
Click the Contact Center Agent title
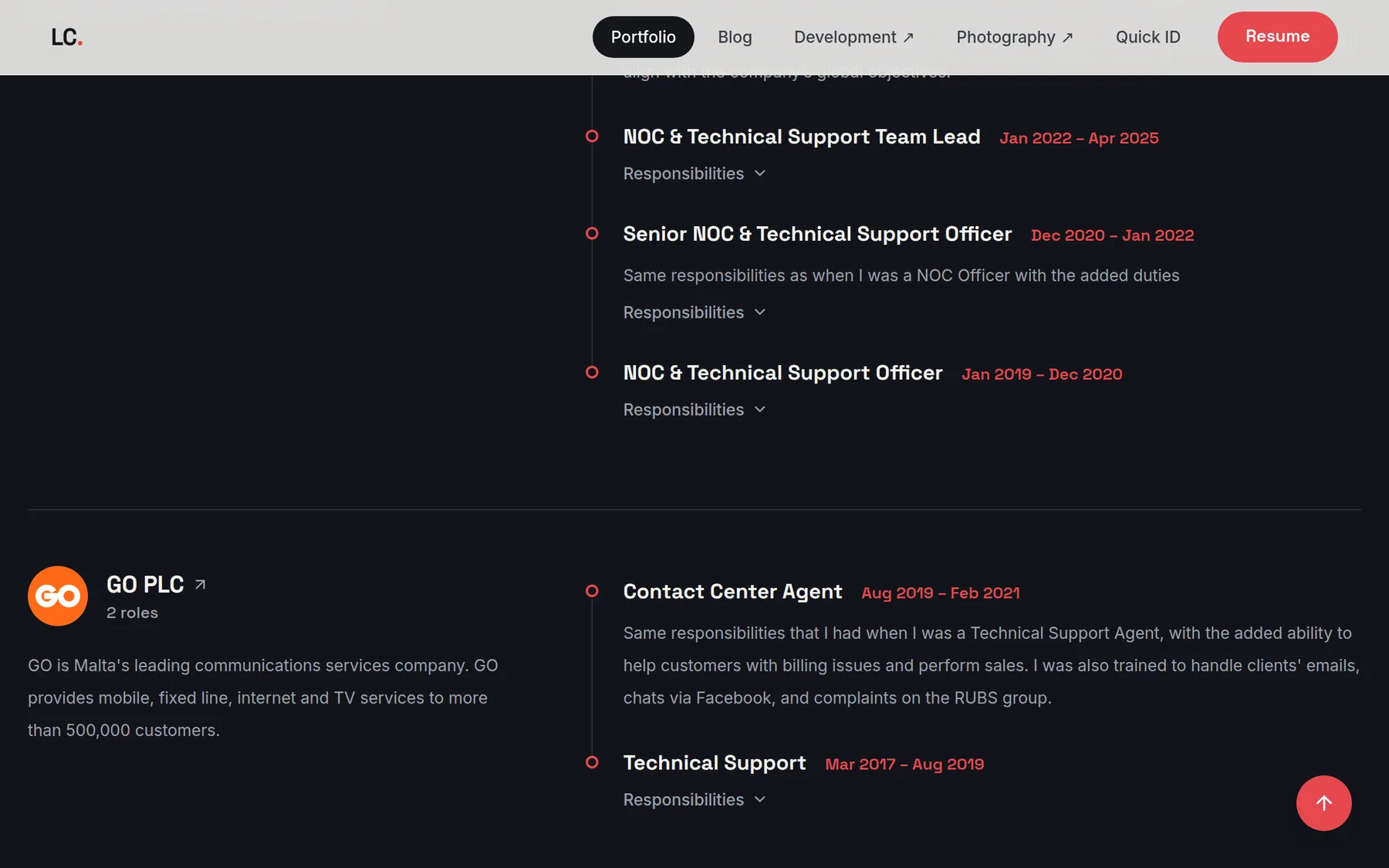[732, 592]
